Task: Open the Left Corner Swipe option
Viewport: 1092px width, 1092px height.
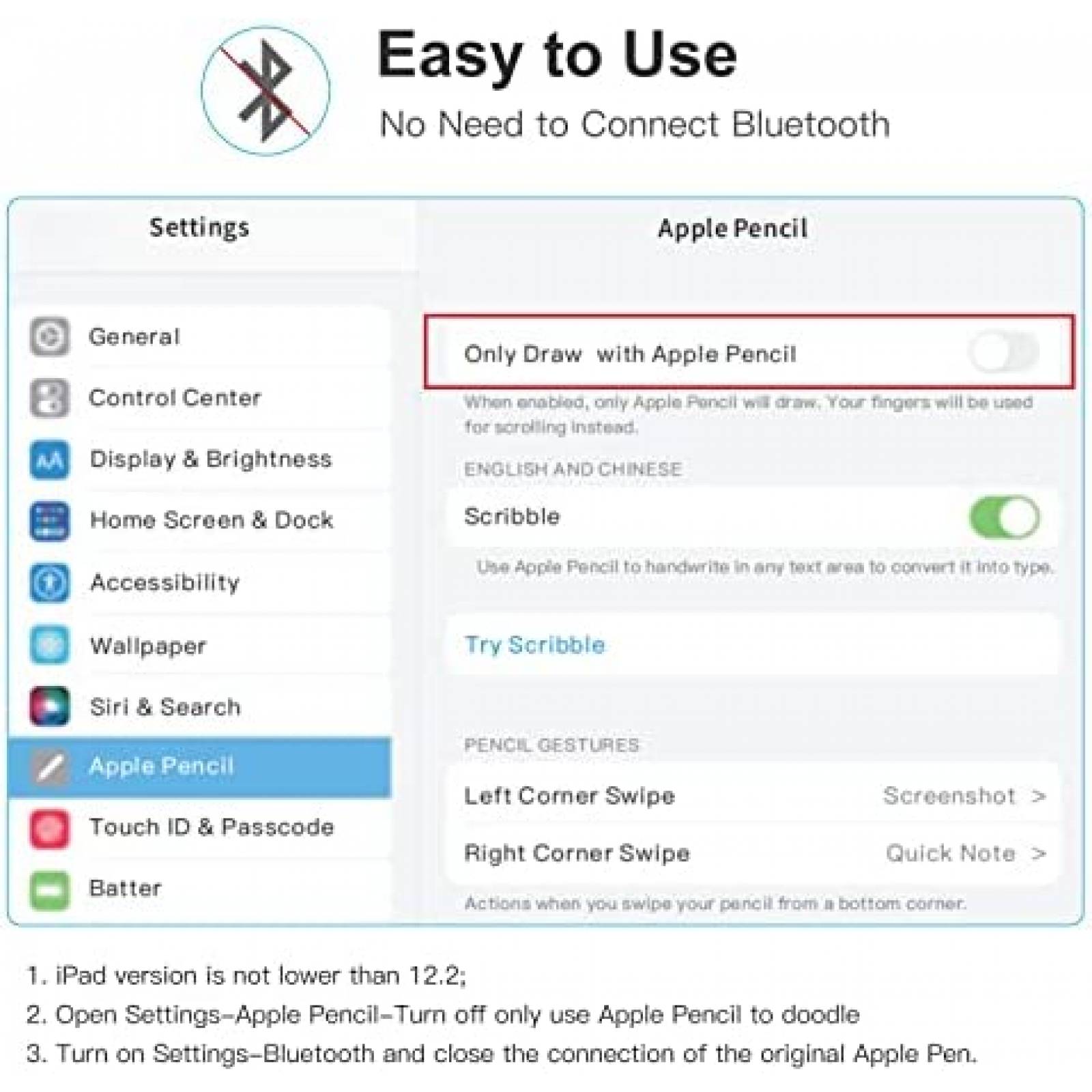Action: point(753,796)
